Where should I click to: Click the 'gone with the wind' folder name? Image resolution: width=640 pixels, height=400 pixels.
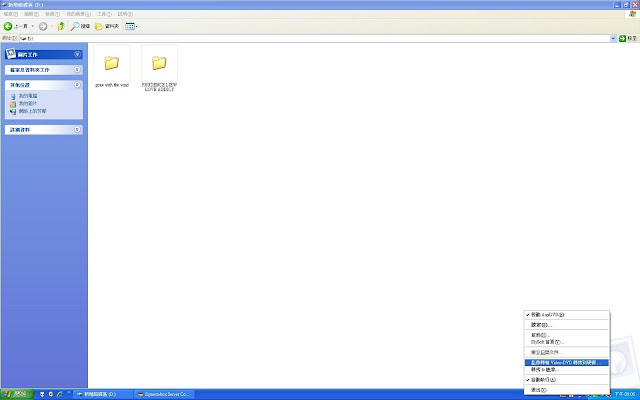pyautogui.click(x=112, y=85)
